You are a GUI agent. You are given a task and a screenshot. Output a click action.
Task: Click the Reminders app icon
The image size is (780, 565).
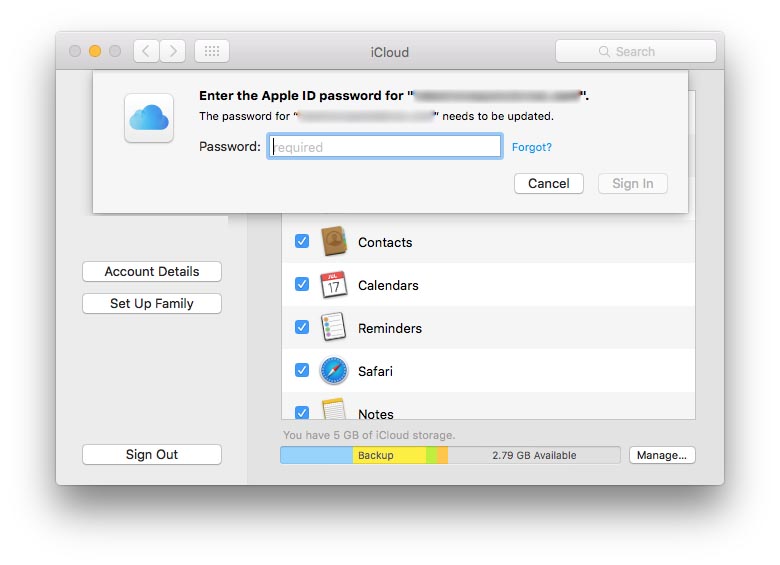point(333,327)
